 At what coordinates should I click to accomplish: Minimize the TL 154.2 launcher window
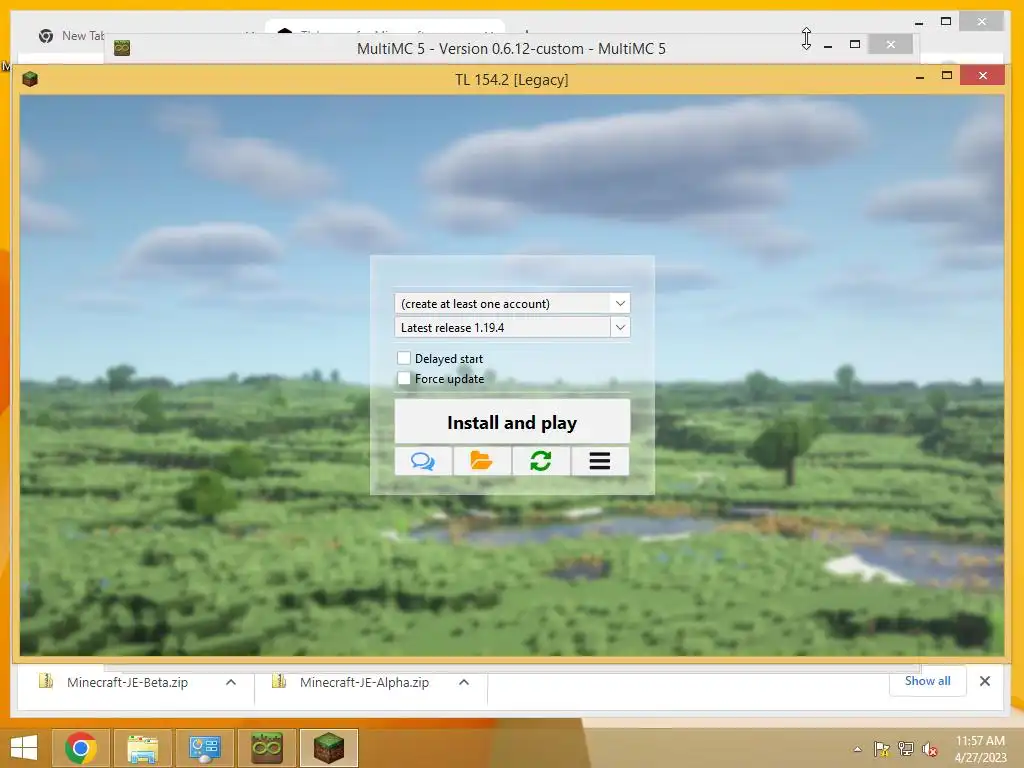point(920,76)
